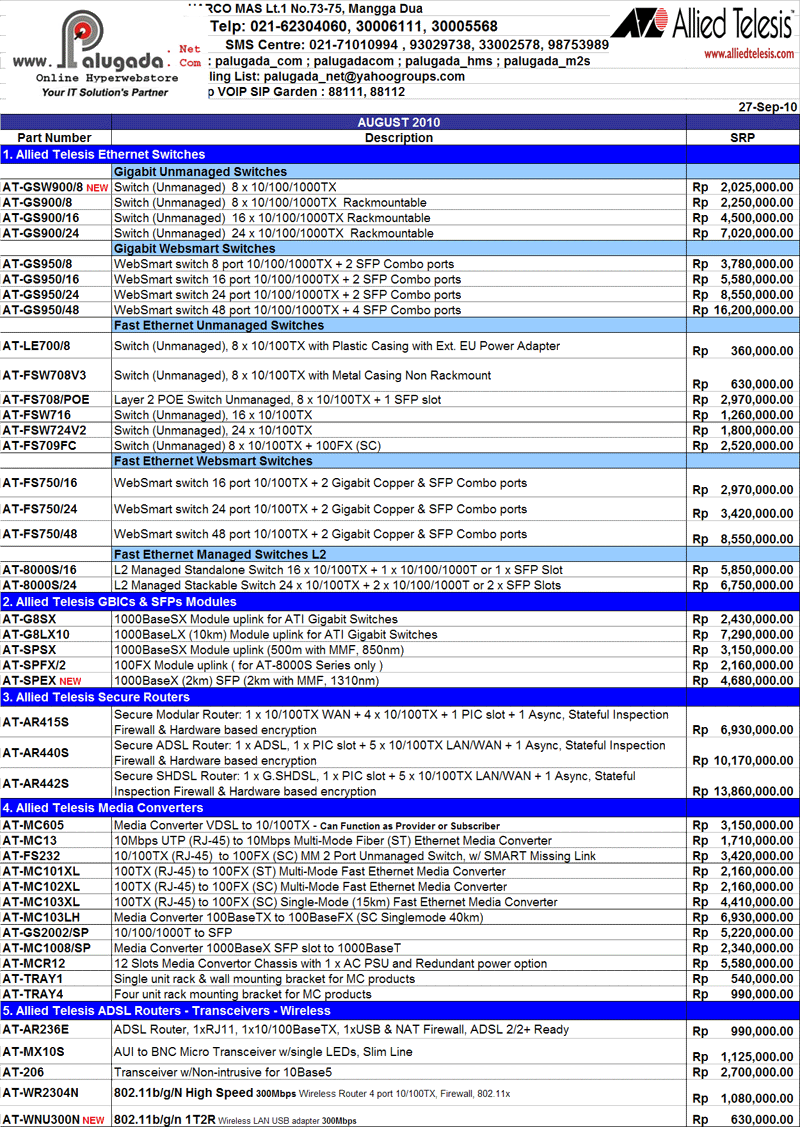This screenshot has width=800, height=1127.
Task: Select the AUGUST 2010 title bar
Action: click(399, 122)
